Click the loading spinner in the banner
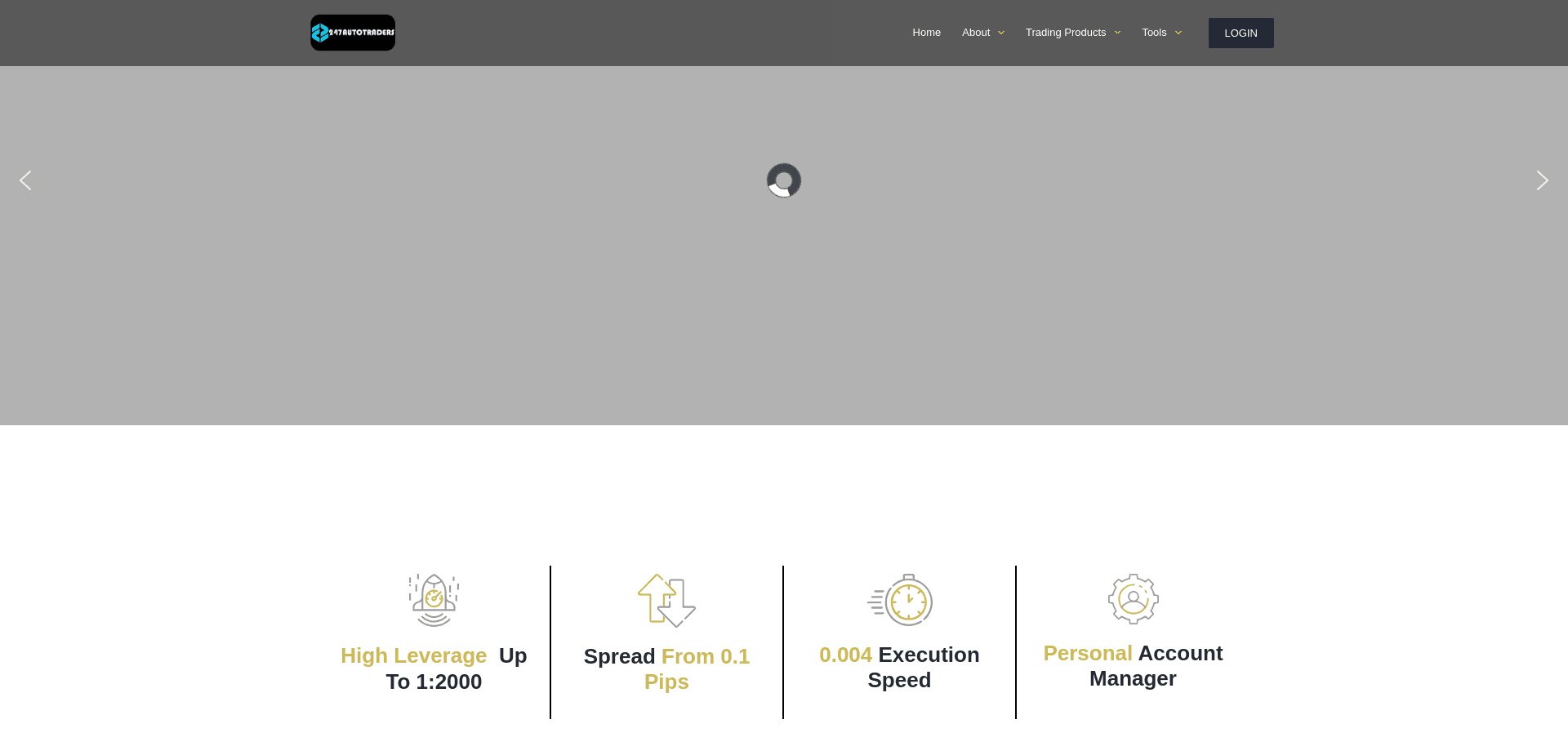The width and height of the screenshot is (1568, 755). point(783,180)
